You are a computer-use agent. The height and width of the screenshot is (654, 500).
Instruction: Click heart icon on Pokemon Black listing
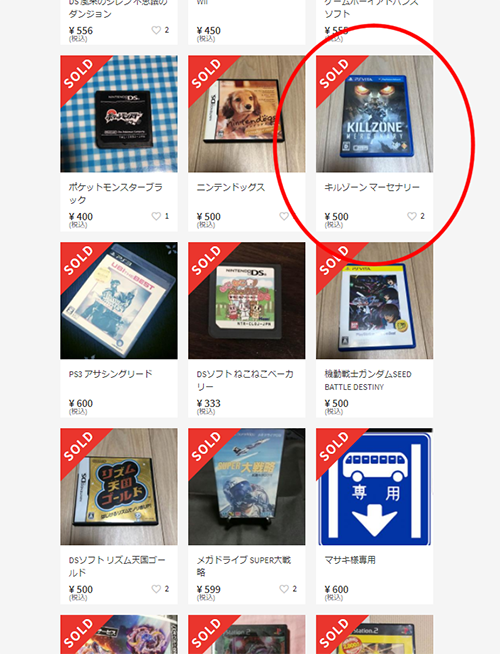[156, 216]
